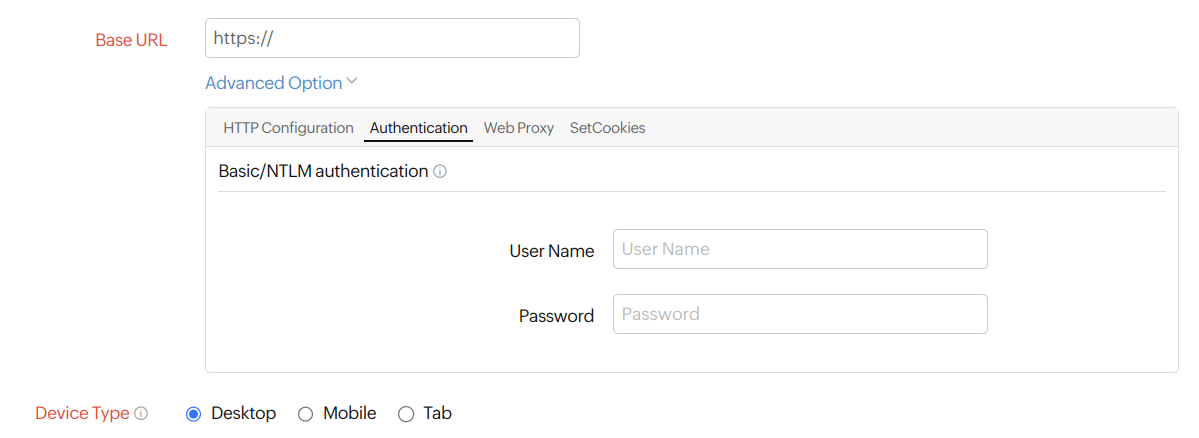
Task: Click the Password input box
Action: click(x=800, y=314)
